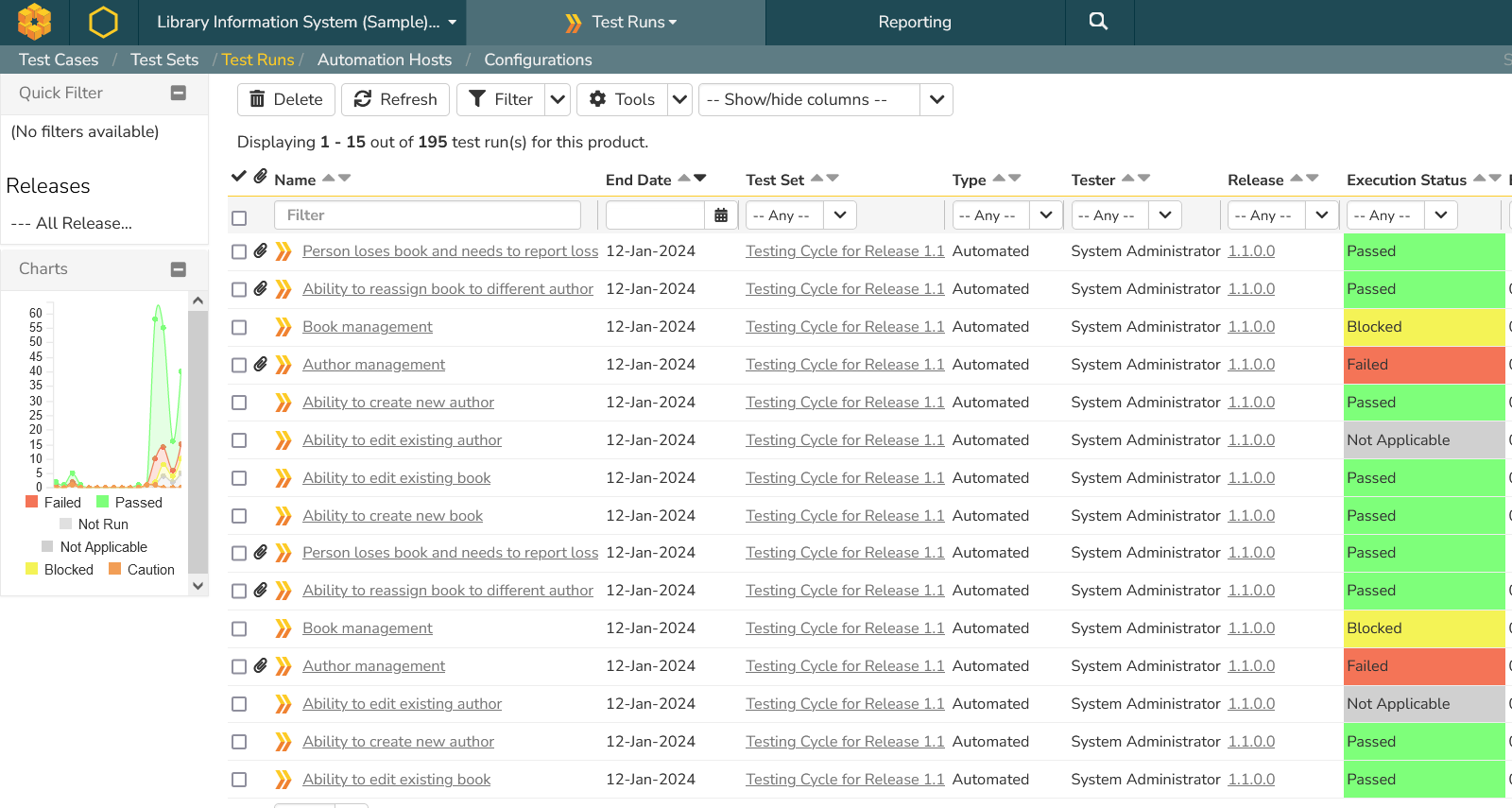Click the hexagon product icon in header
This screenshot has height=808, width=1512.
point(103,22)
